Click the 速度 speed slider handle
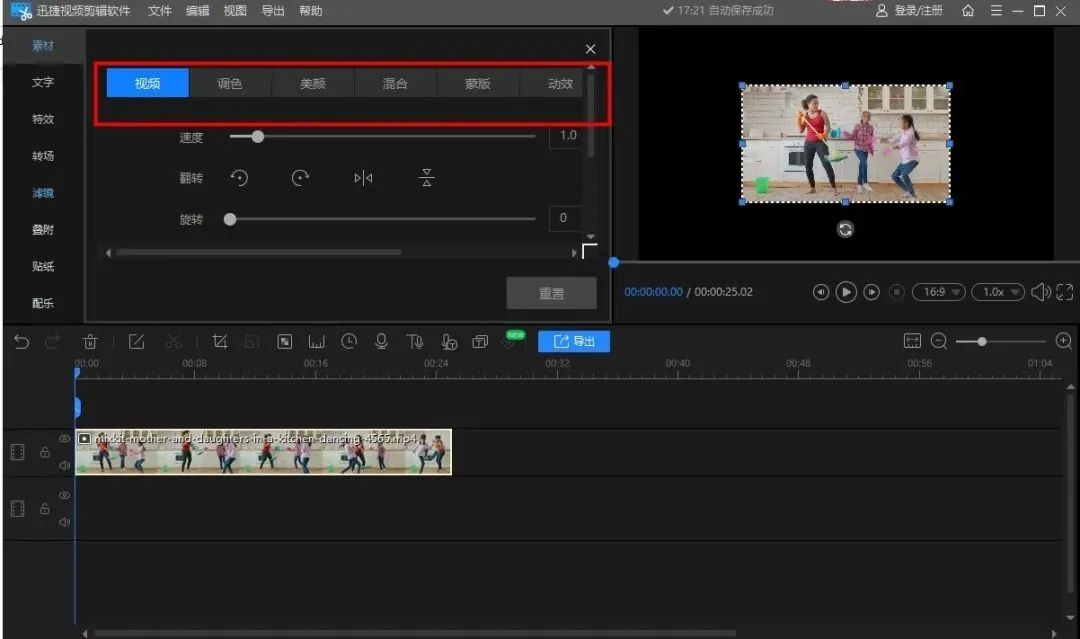The height and width of the screenshot is (639, 1080). pos(257,137)
